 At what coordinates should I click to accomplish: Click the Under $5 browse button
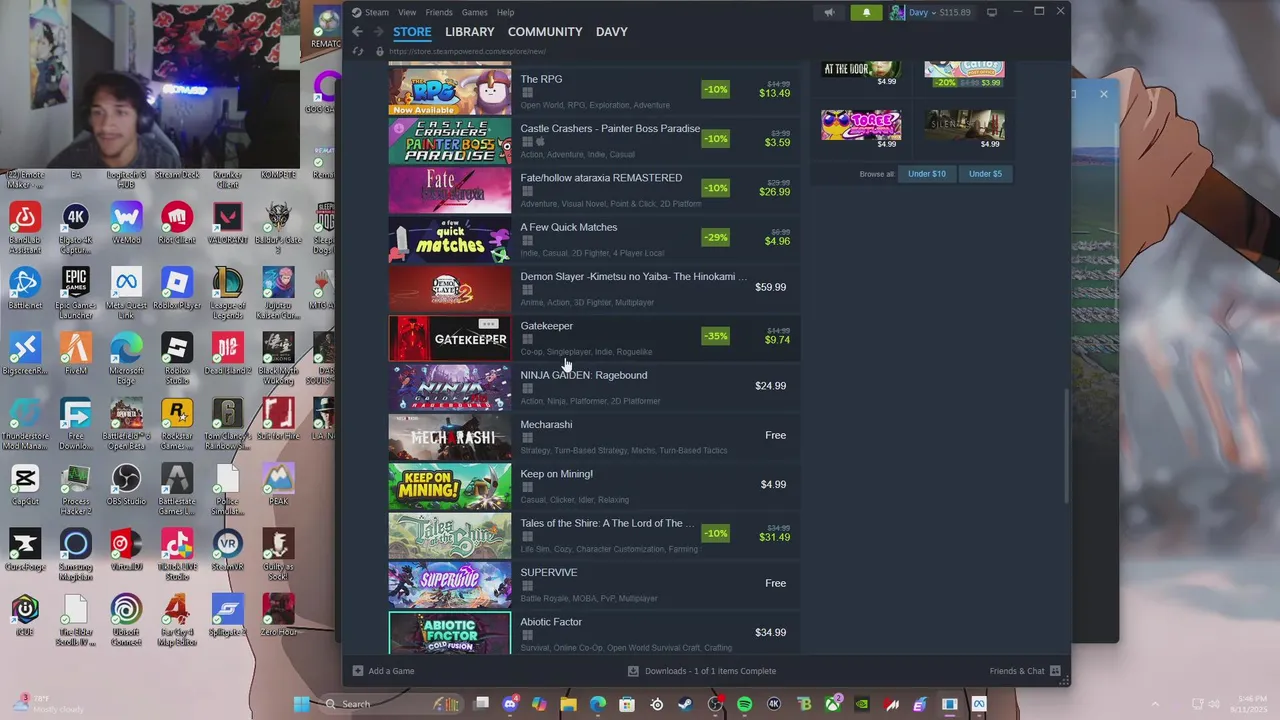(985, 174)
